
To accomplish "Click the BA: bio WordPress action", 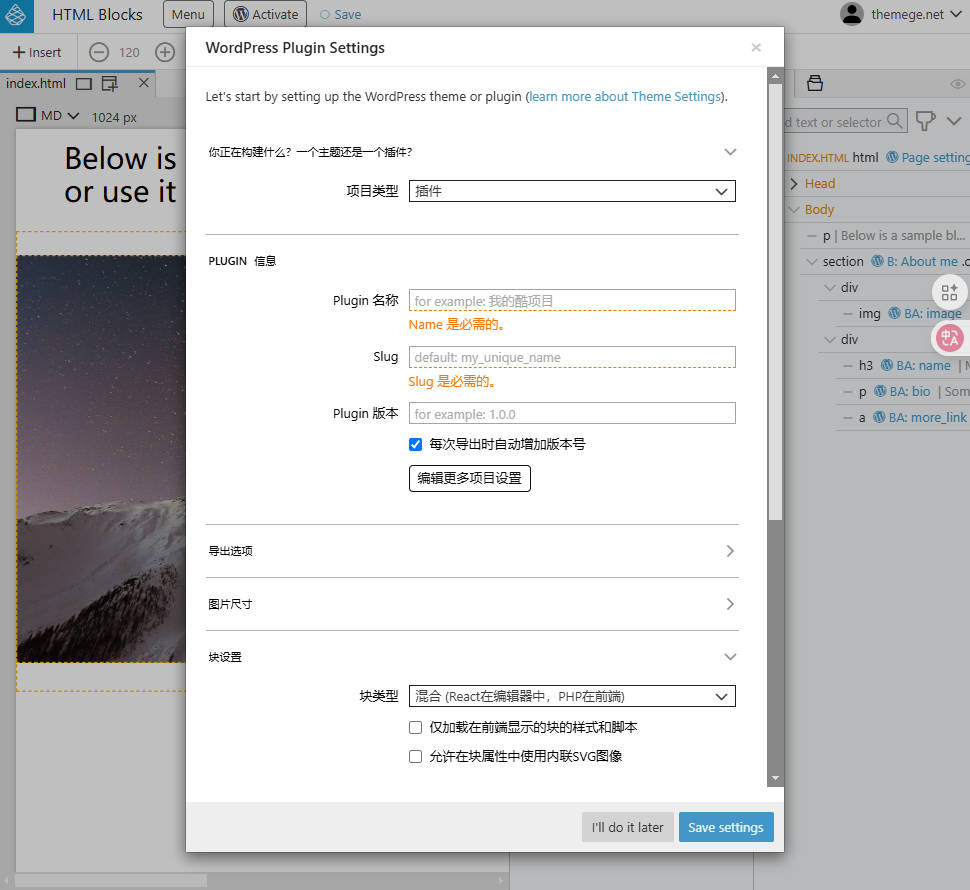I will (x=902, y=392).
